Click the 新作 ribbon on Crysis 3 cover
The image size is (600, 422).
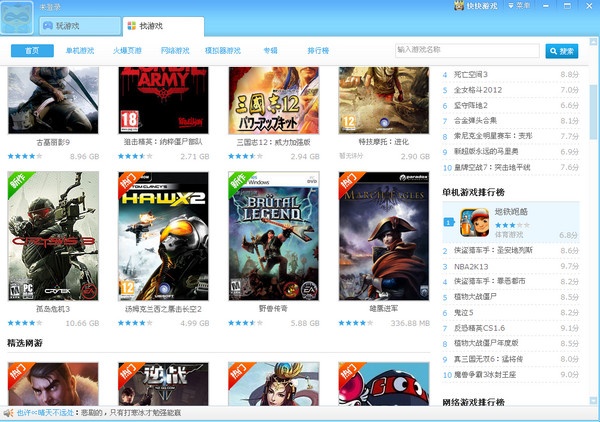[18, 182]
